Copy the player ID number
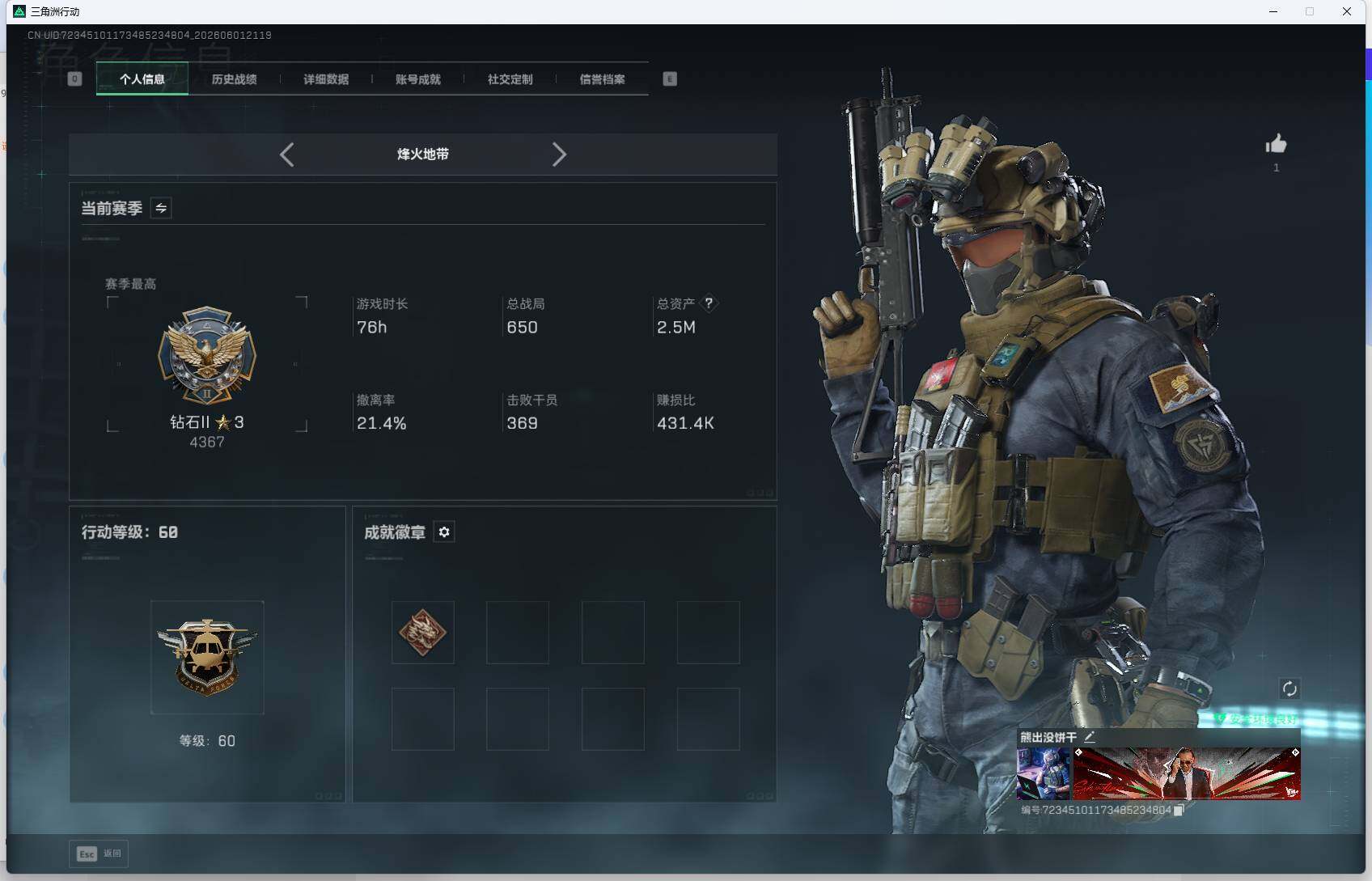 pyautogui.click(x=1179, y=810)
